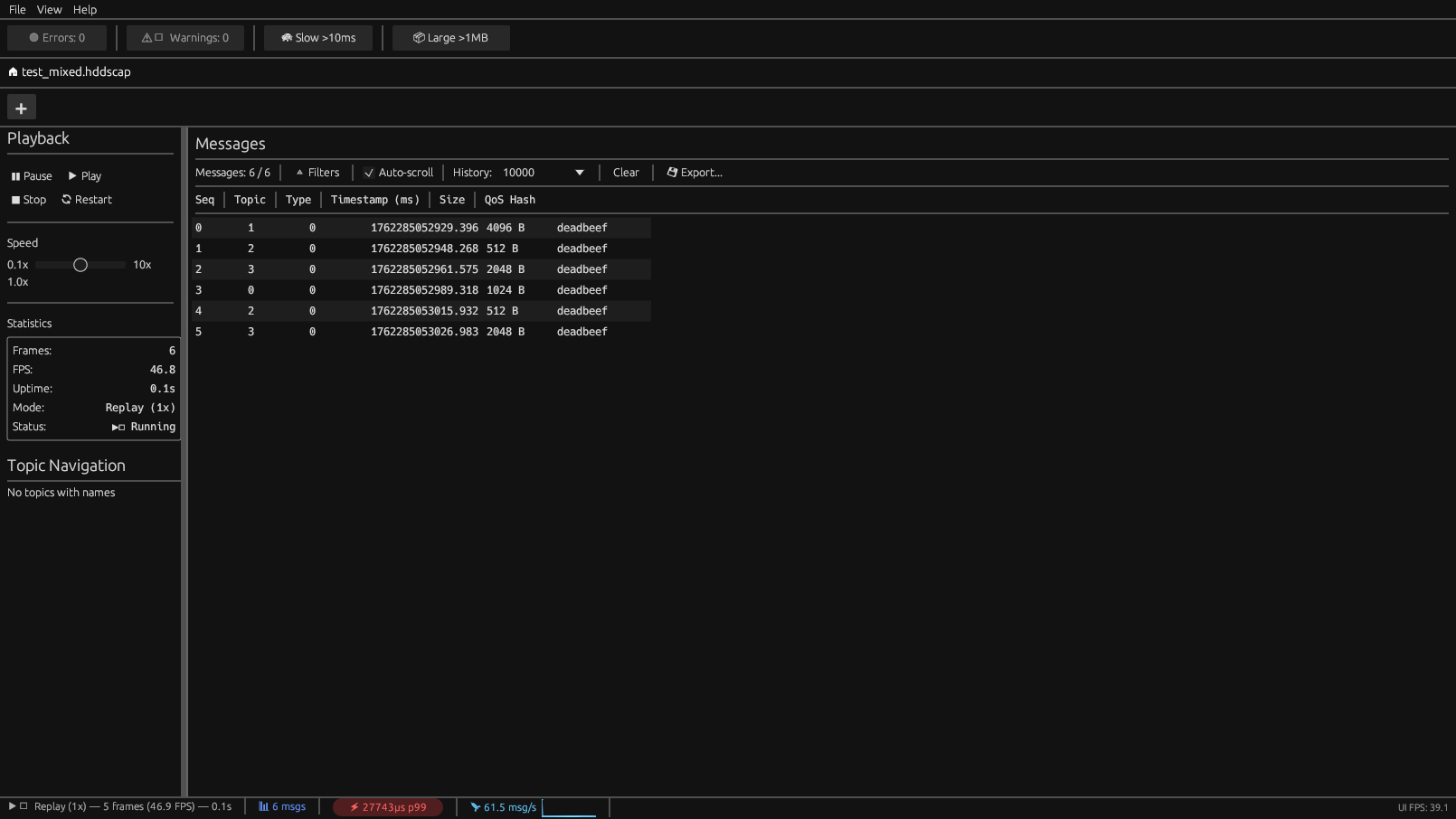1456x819 pixels.
Task: Select the Slow >10ms filter
Action: click(317, 38)
